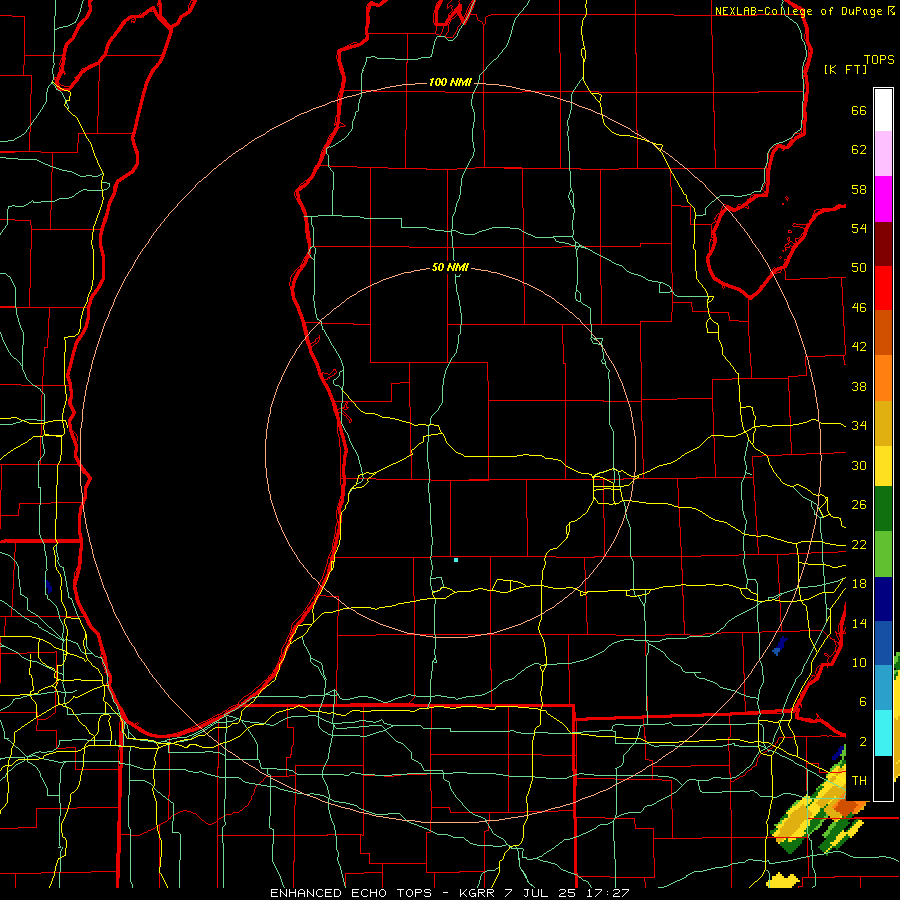Click the bright red legend swatch
Image resolution: width=900 pixels, height=900 pixels.
[883, 288]
